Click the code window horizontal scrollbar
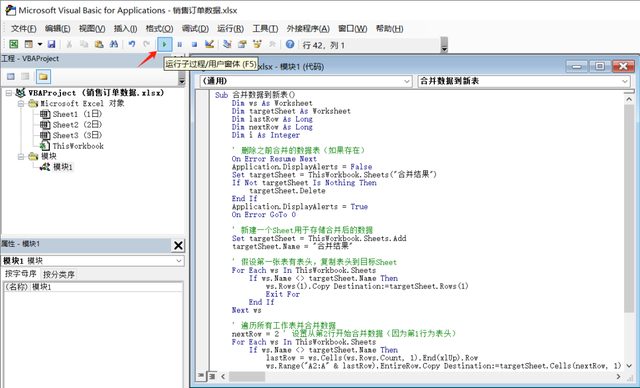 click(x=247, y=377)
